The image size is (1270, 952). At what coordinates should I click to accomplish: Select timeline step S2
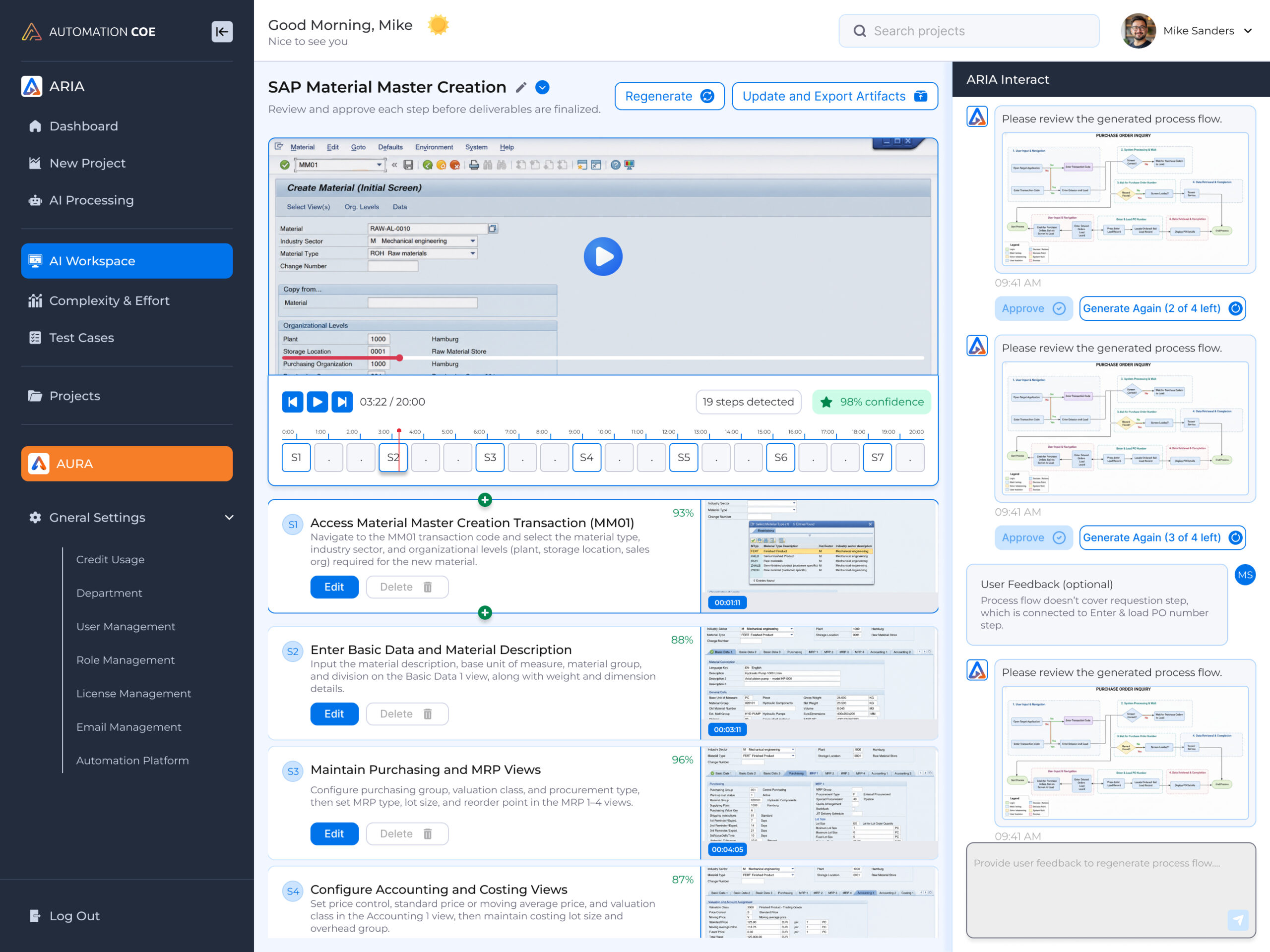393,457
